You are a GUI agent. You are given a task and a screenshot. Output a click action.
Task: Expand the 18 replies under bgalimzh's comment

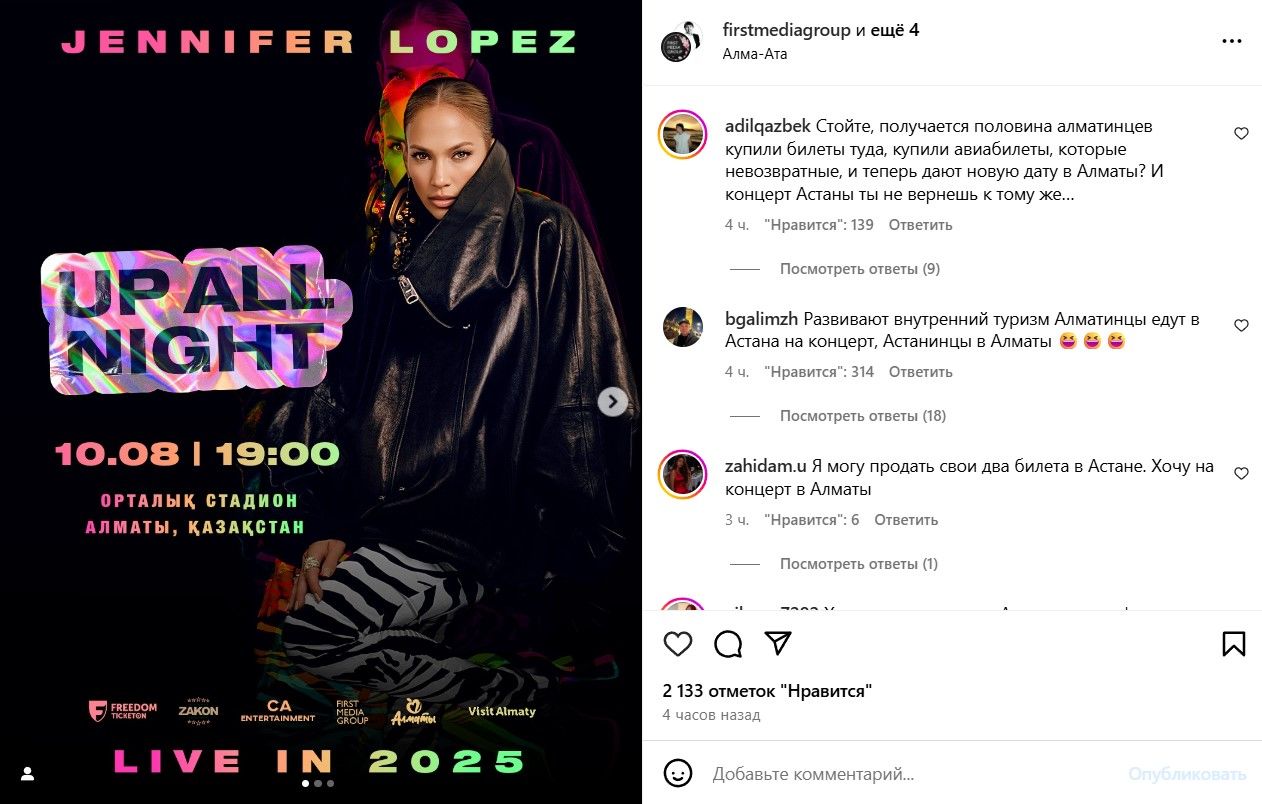pos(863,416)
